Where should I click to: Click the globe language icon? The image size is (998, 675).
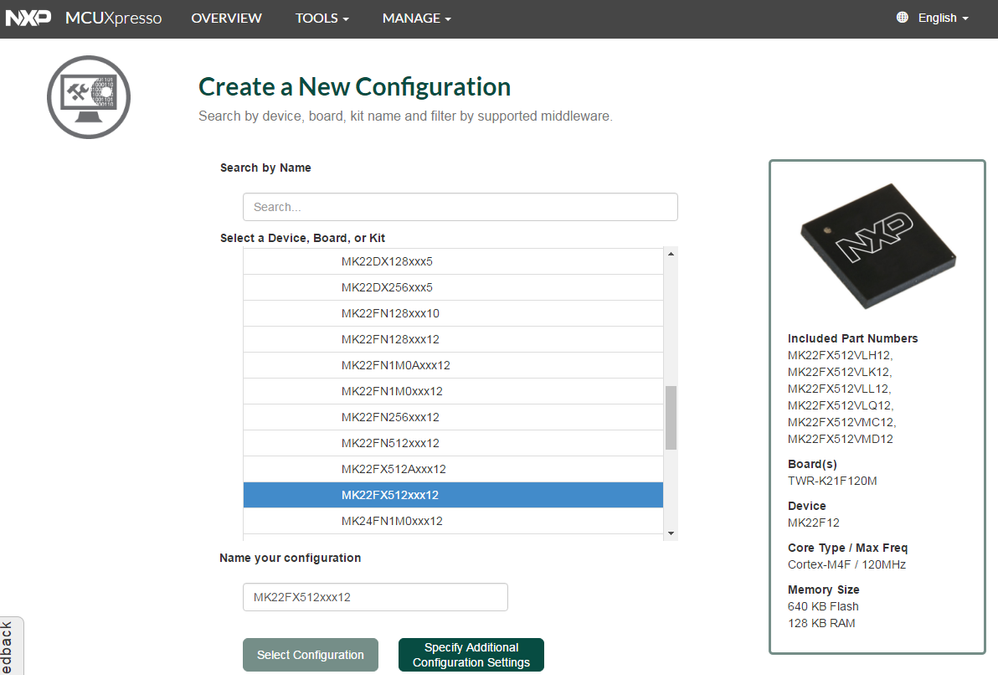903,18
